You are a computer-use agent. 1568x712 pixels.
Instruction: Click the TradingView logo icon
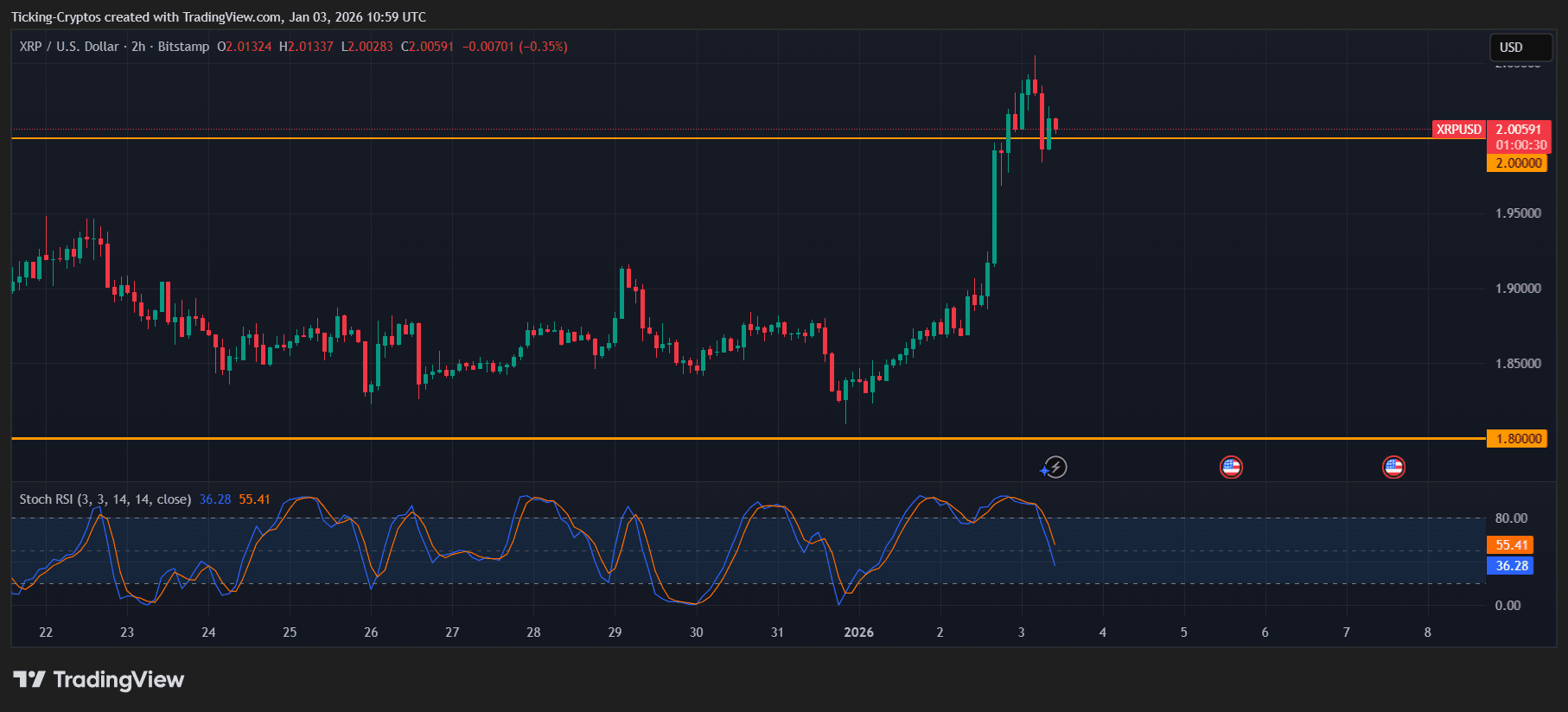click(29, 680)
